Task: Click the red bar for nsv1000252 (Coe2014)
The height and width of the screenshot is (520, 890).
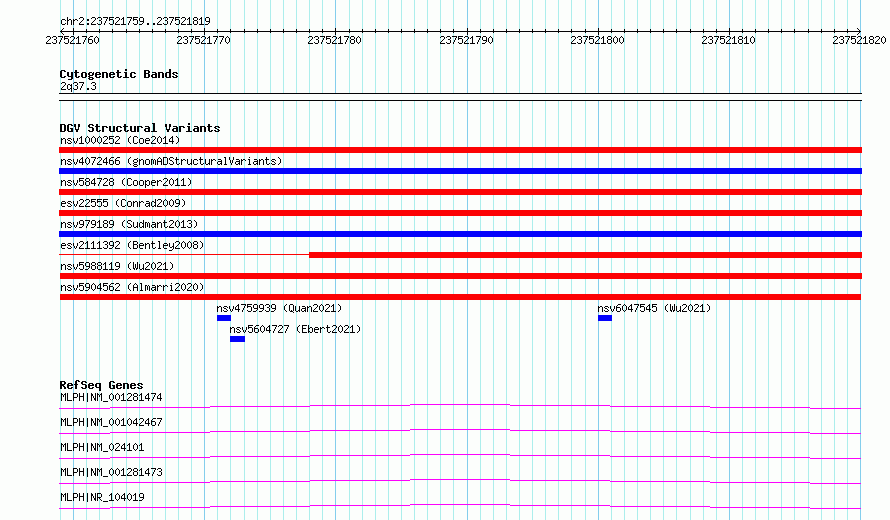Action: (460, 150)
